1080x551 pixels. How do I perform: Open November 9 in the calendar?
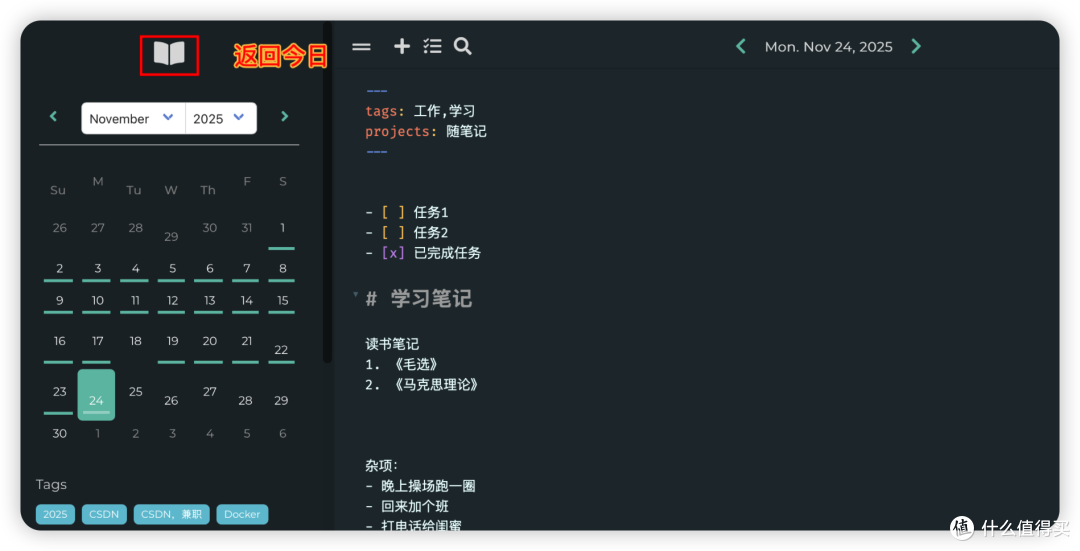click(x=59, y=301)
